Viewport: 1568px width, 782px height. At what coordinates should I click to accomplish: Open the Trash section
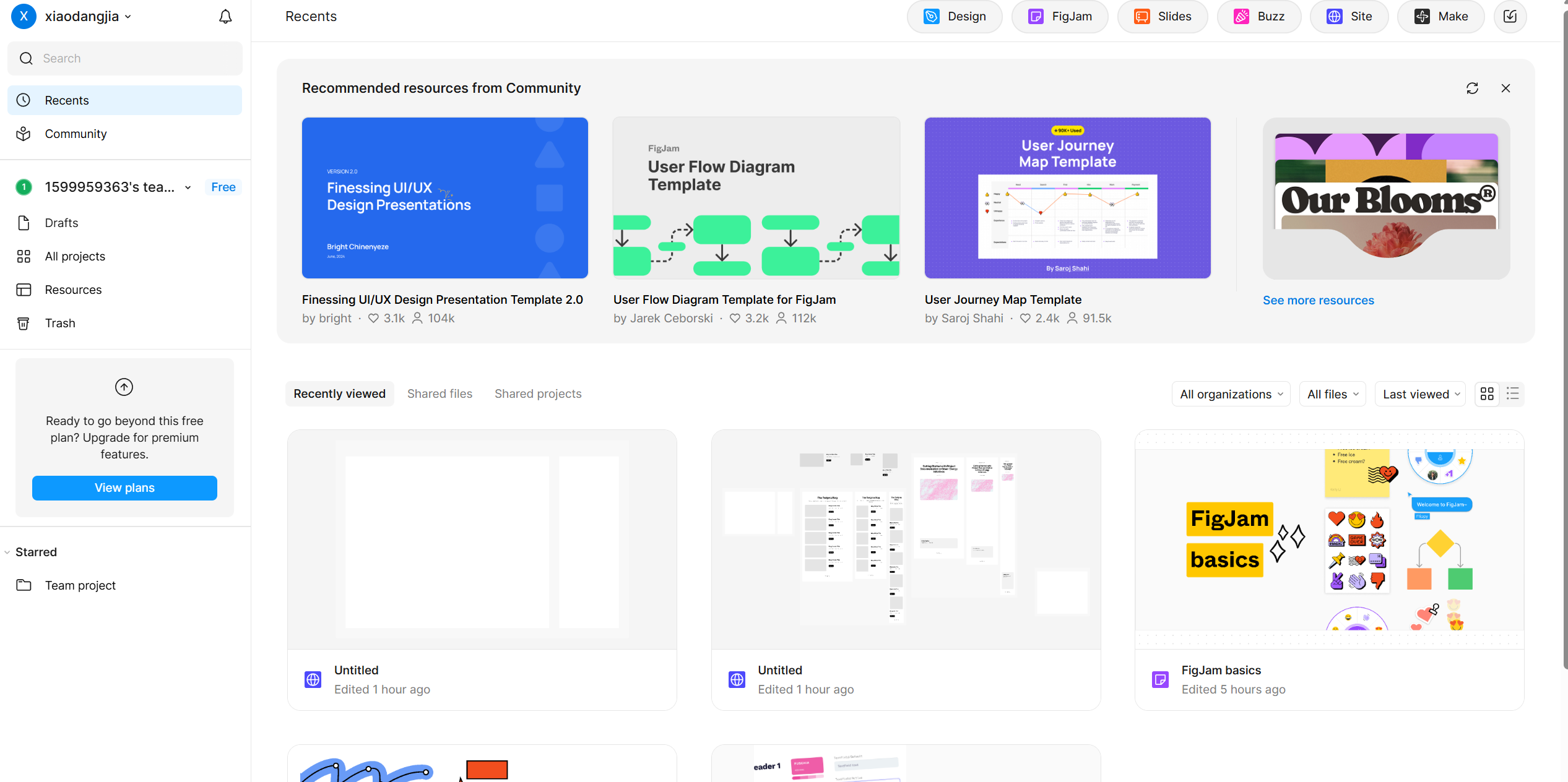click(x=59, y=323)
